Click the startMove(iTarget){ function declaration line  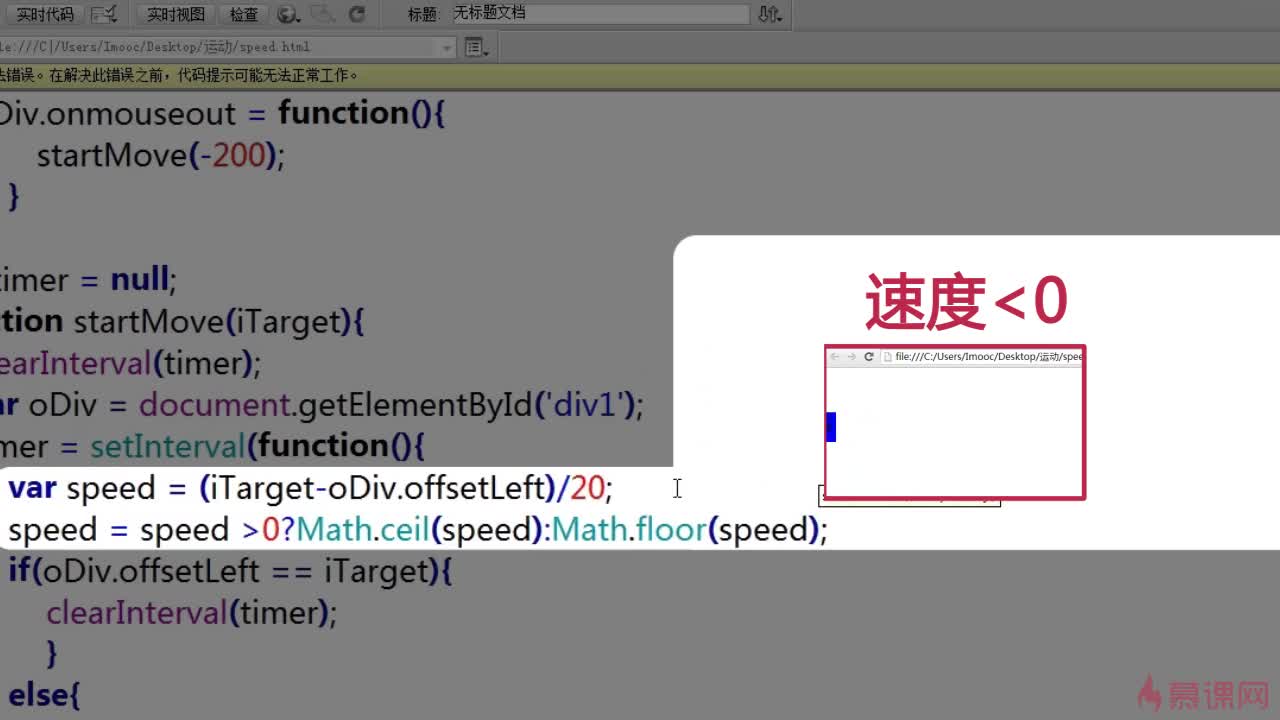tap(182, 321)
